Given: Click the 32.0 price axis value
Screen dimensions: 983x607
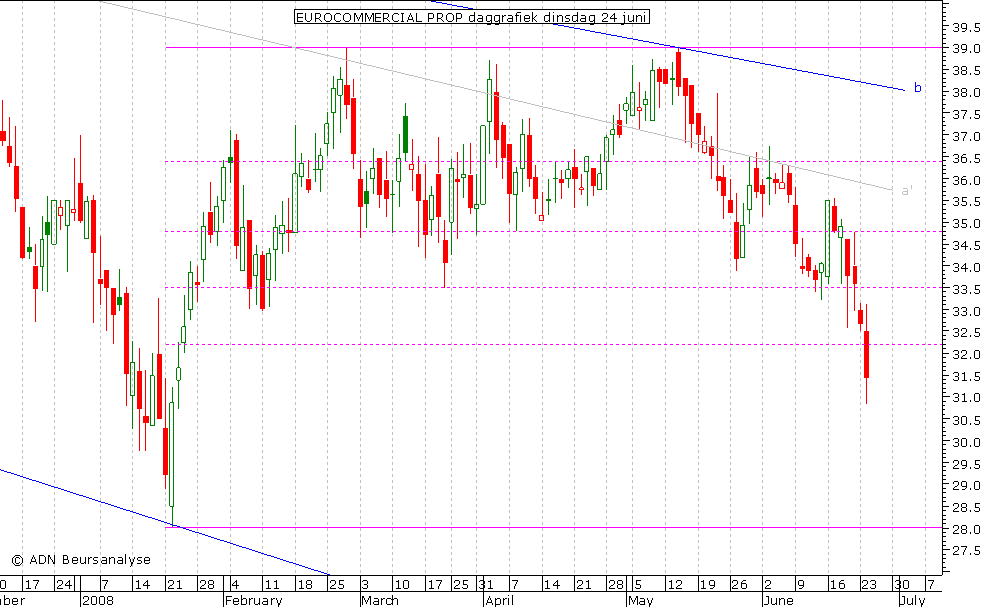Looking at the screenshot, I should [966, 355].
